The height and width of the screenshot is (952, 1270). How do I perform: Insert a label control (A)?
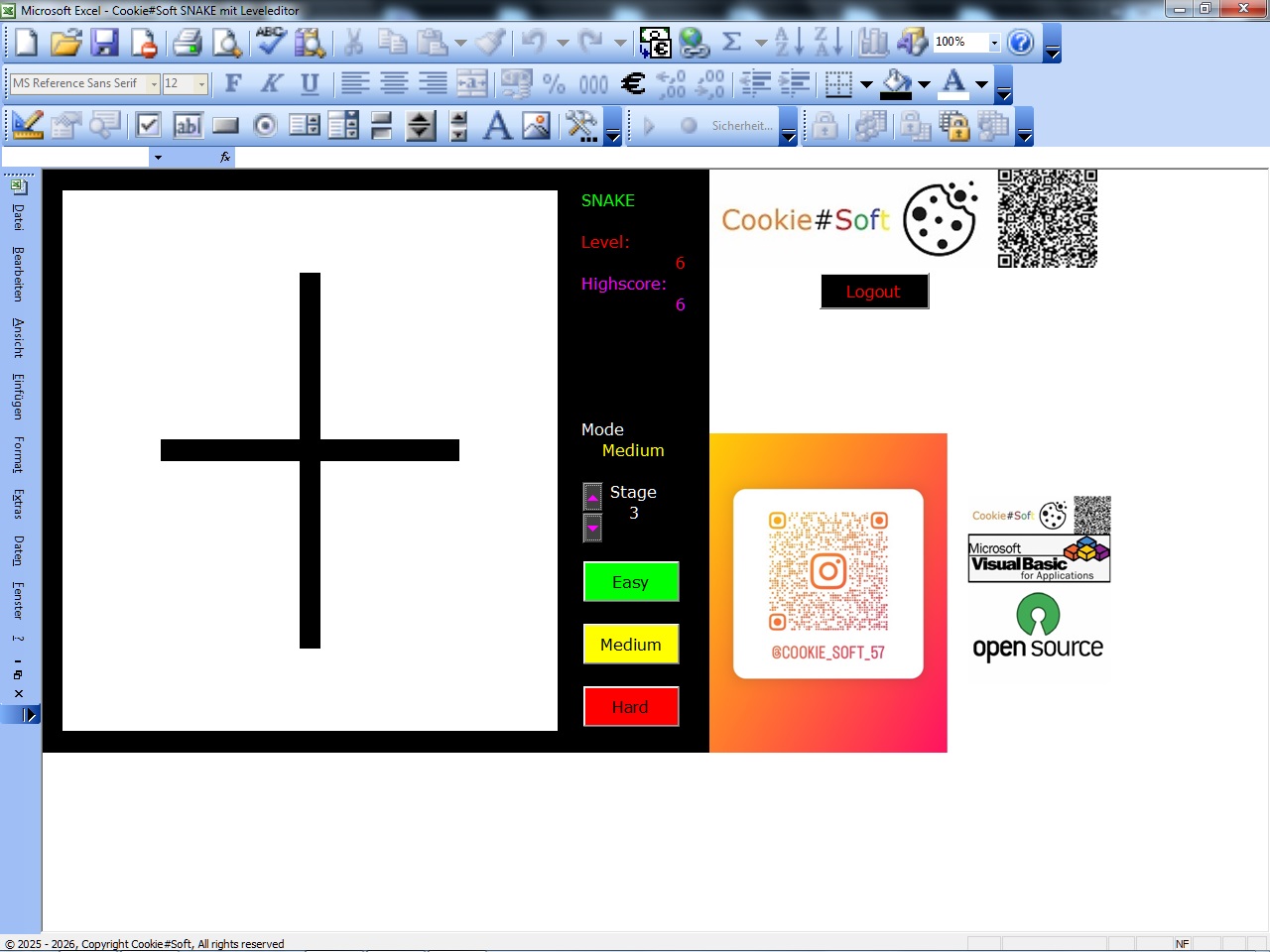point(497,126)
